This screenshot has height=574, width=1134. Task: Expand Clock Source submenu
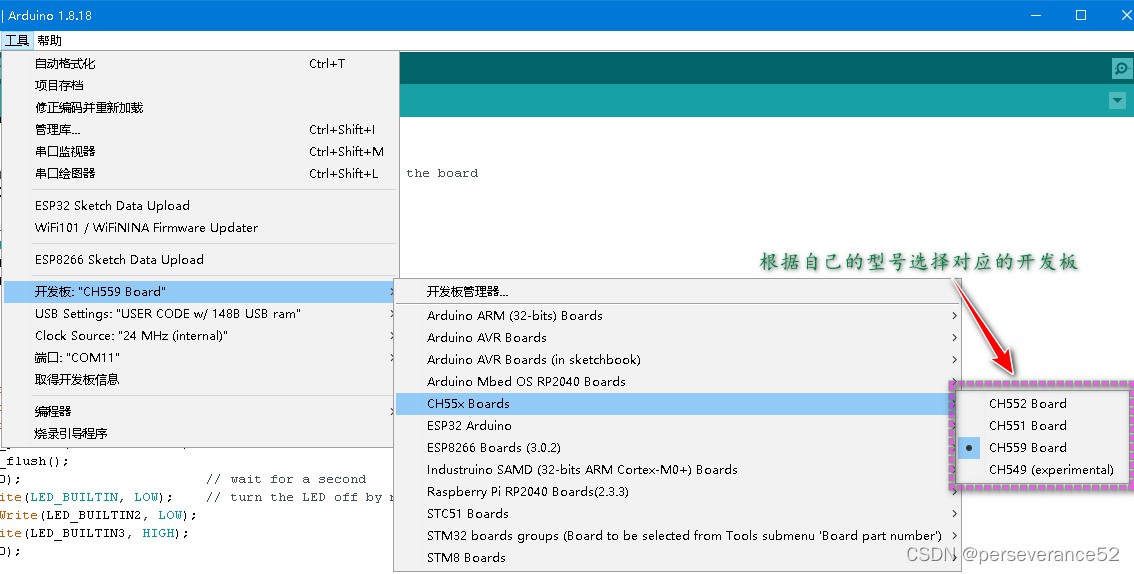coord(200,335)
